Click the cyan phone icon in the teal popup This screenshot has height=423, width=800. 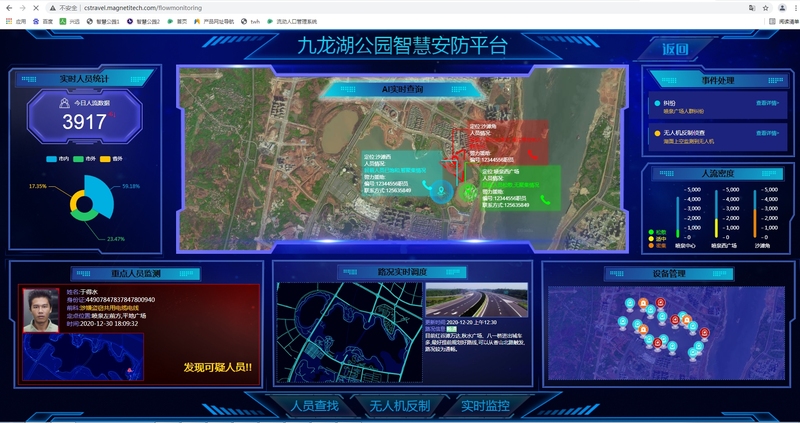[427, 185]
